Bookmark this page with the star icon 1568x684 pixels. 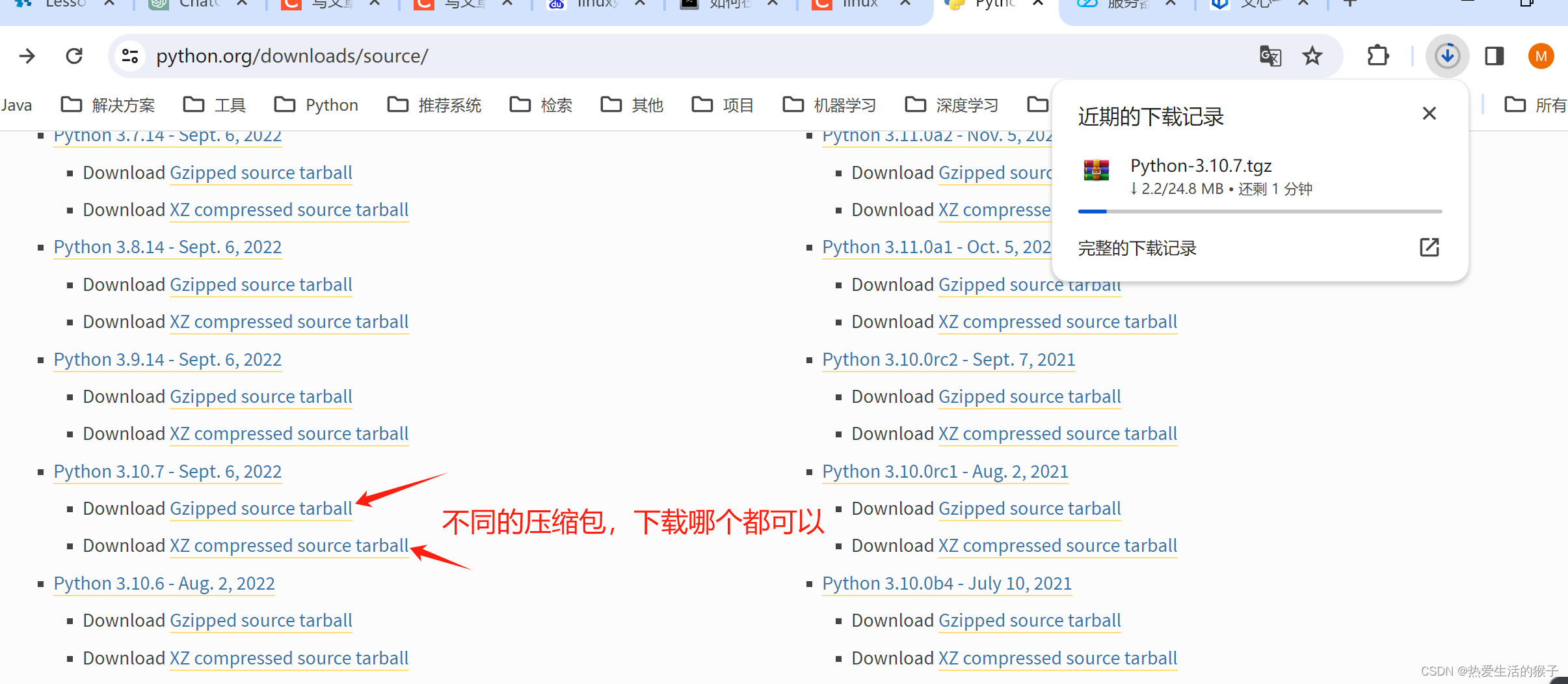pyautogui.click(x=1312, y=56)
